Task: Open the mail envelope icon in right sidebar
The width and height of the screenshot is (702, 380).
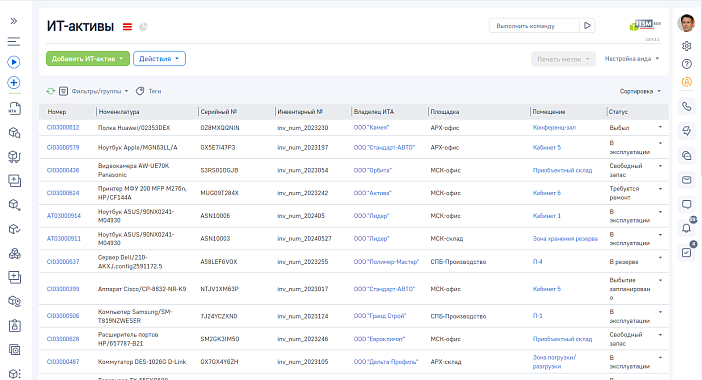Action: 686,180
